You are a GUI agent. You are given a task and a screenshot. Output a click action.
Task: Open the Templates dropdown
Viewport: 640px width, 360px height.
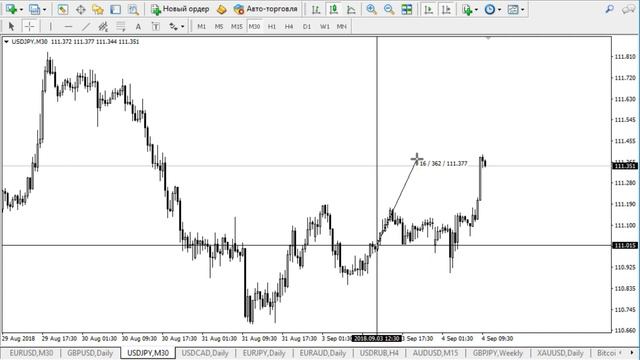(522, 10)
